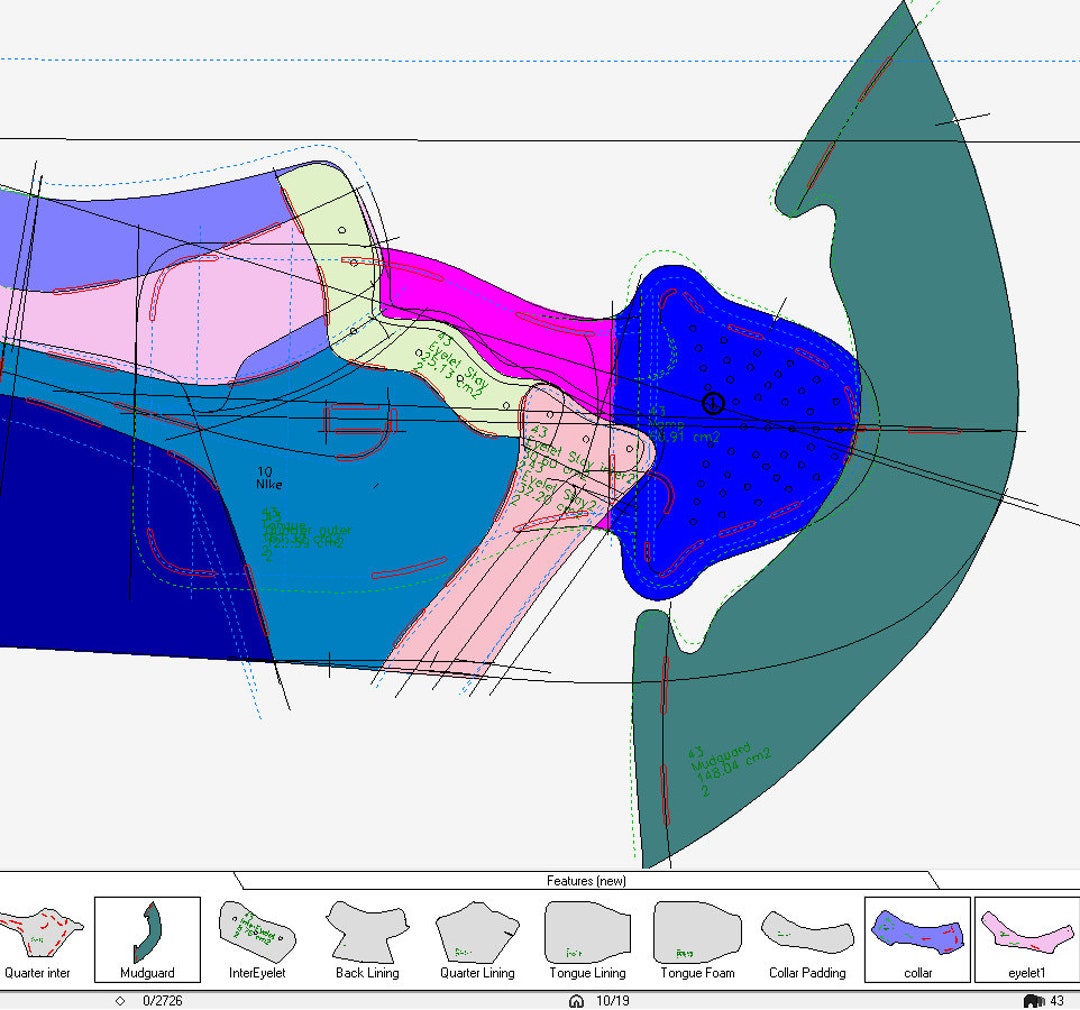Select the Collar Padding feature thumbnail
The image size is (1080, 1010).
(807, 940)
